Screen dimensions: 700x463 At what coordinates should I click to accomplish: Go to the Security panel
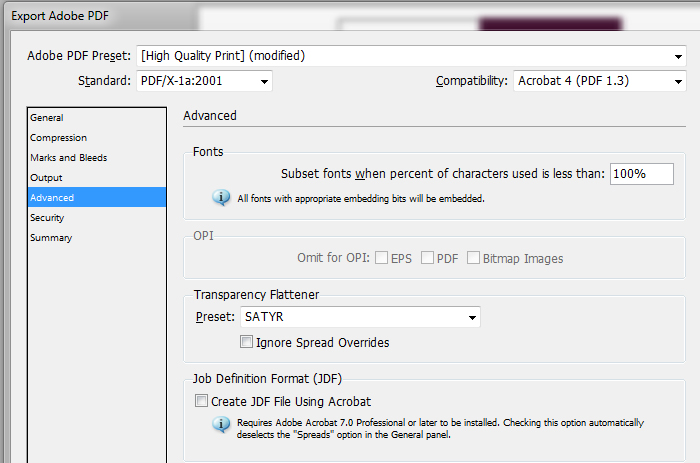pos(96,218)
